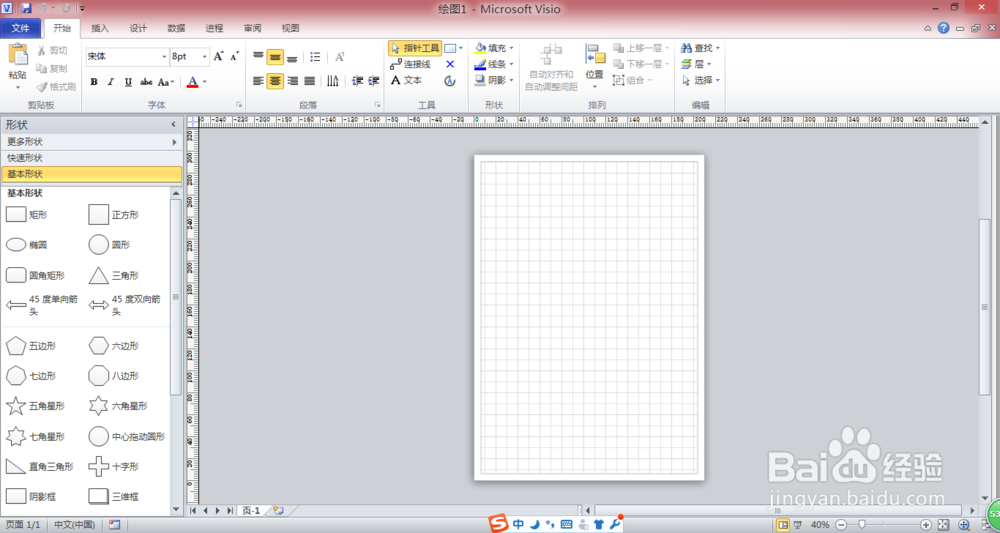Click the increase indent icon
Image resolution: width=1000 pixels, height=533 pixels.
point(374,81)
